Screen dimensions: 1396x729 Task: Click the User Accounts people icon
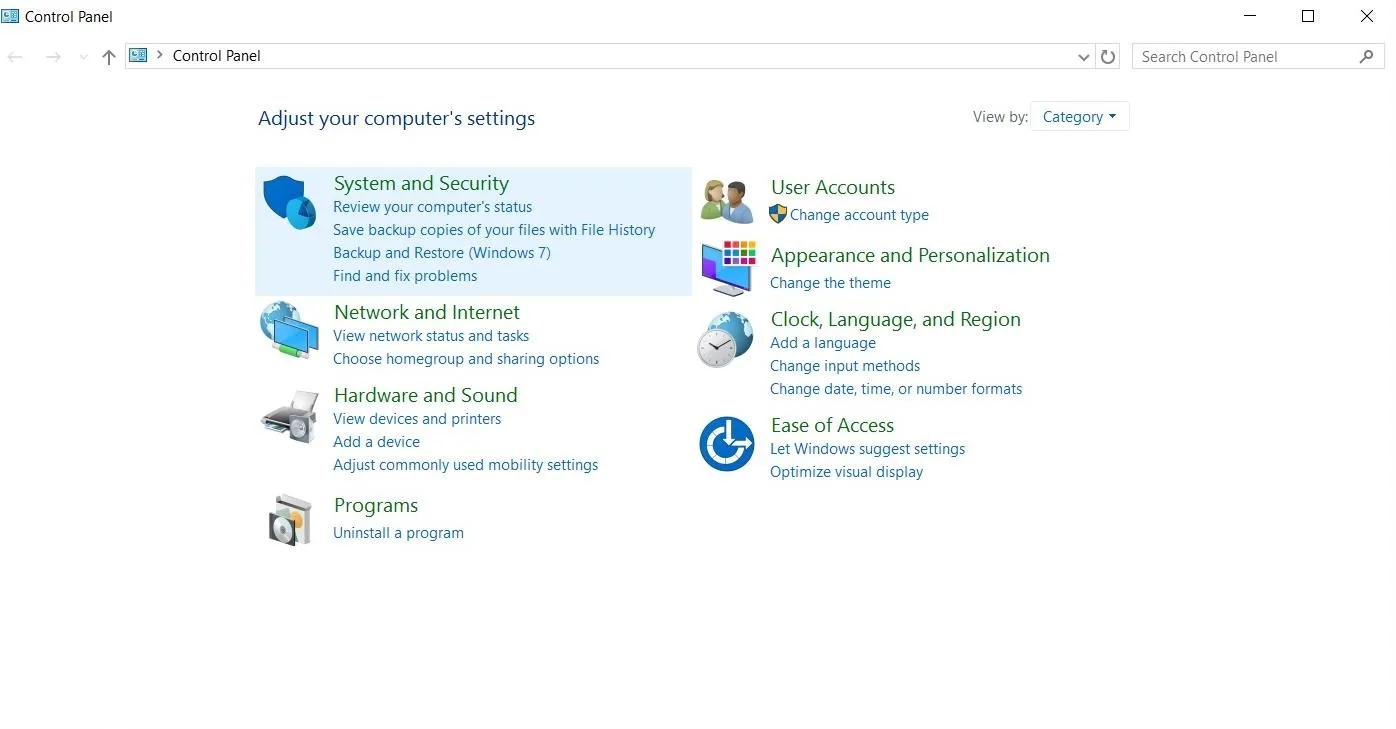[x=727, y=202]
